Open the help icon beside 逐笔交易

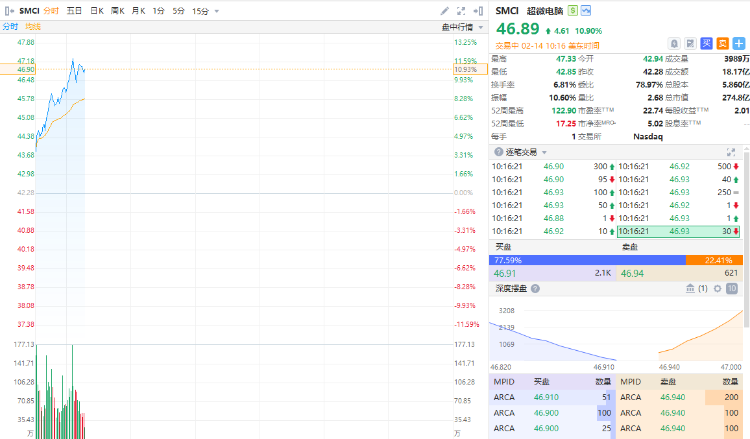(x=498, y=152)
